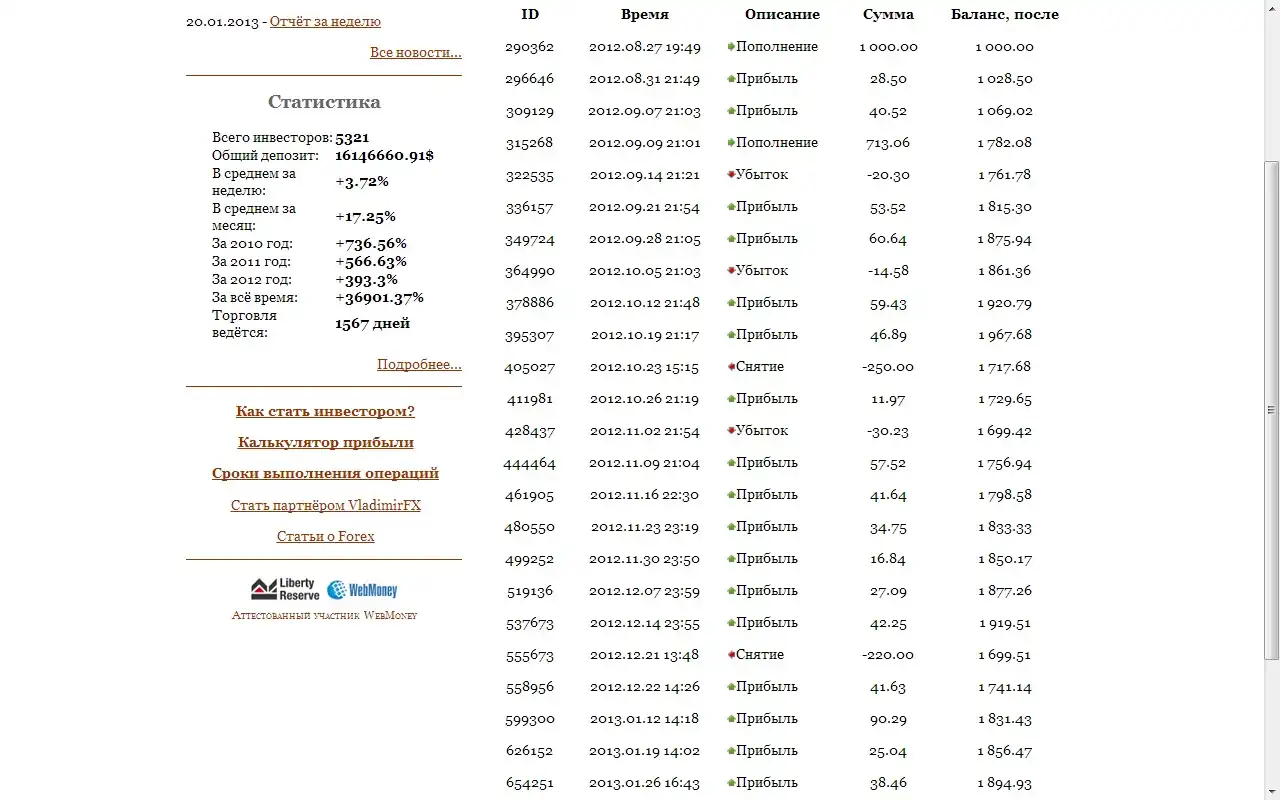
Task: Open the Отчёт за неделю news link
Action: coord(325,21)
